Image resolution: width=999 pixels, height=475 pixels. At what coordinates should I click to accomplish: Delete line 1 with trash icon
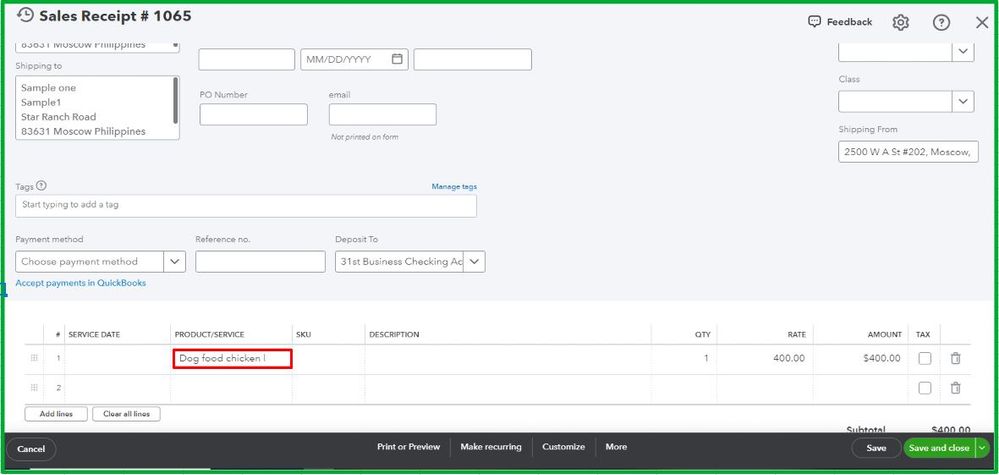(x=955, y=358)
